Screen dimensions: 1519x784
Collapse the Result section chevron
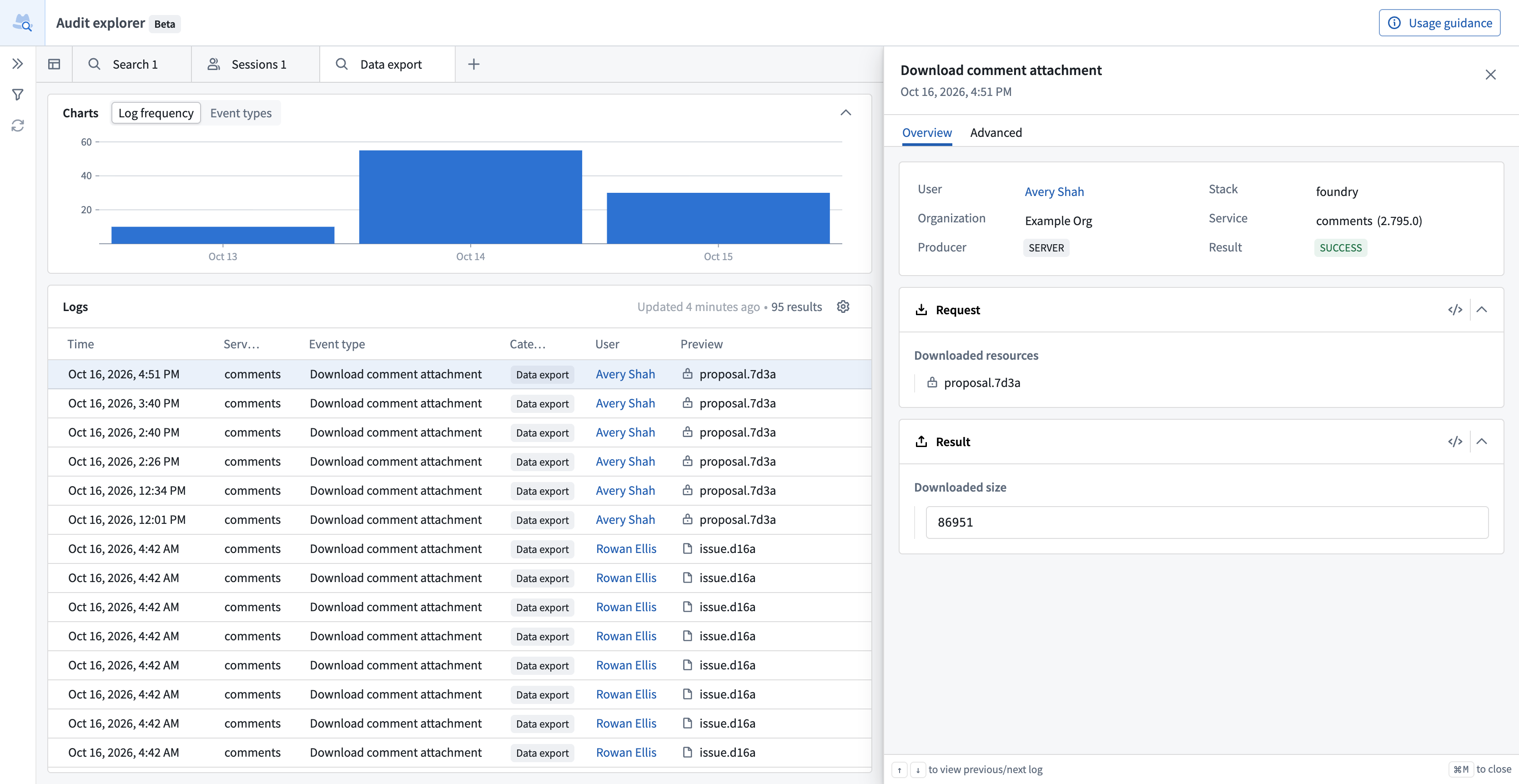[x=1481, y=442]
